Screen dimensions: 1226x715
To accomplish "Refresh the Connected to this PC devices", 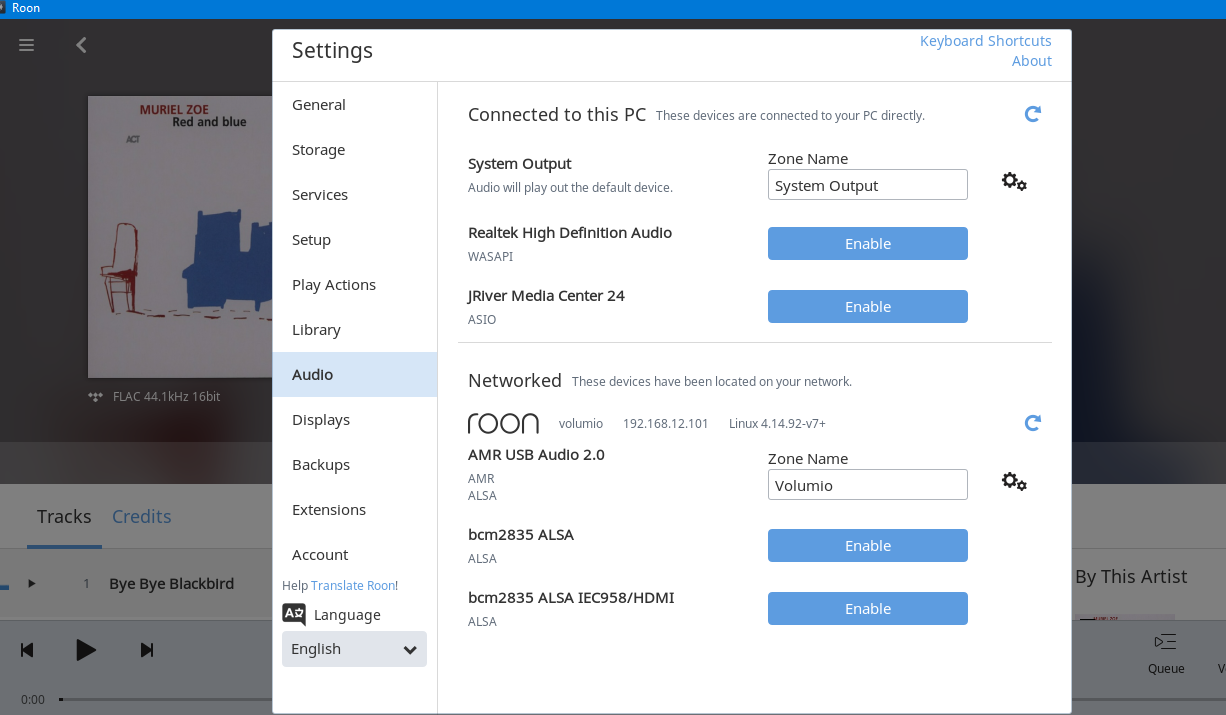I will pyautogui.click(x=1033, y=114).
